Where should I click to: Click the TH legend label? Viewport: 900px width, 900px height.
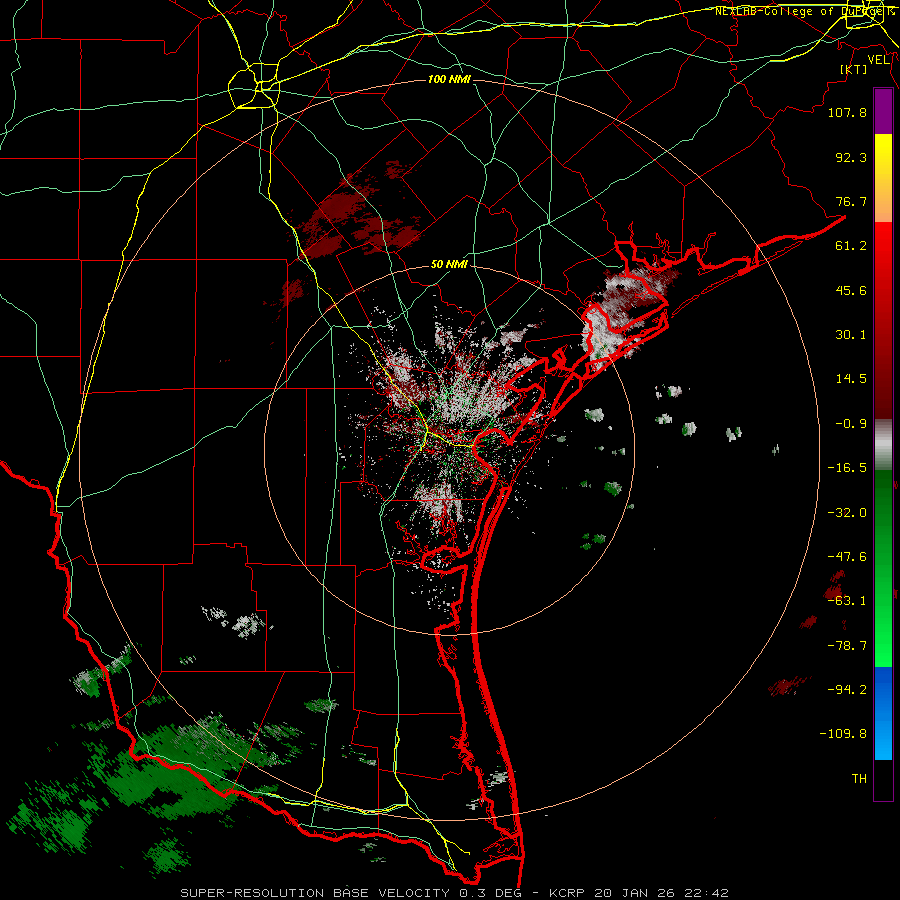pos(859,779)
